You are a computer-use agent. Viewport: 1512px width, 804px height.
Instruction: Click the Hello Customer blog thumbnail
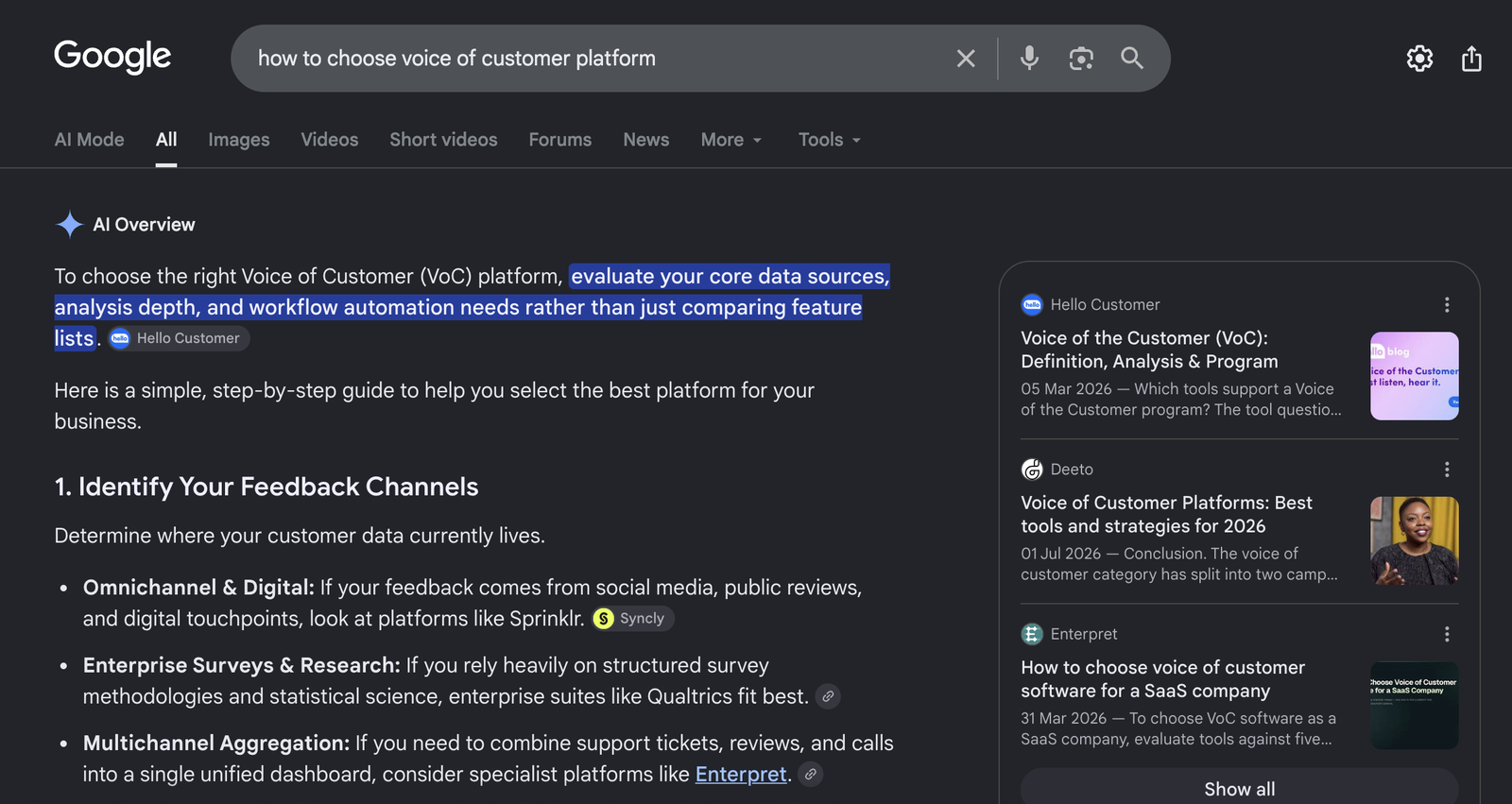(x=1415, y=376)
